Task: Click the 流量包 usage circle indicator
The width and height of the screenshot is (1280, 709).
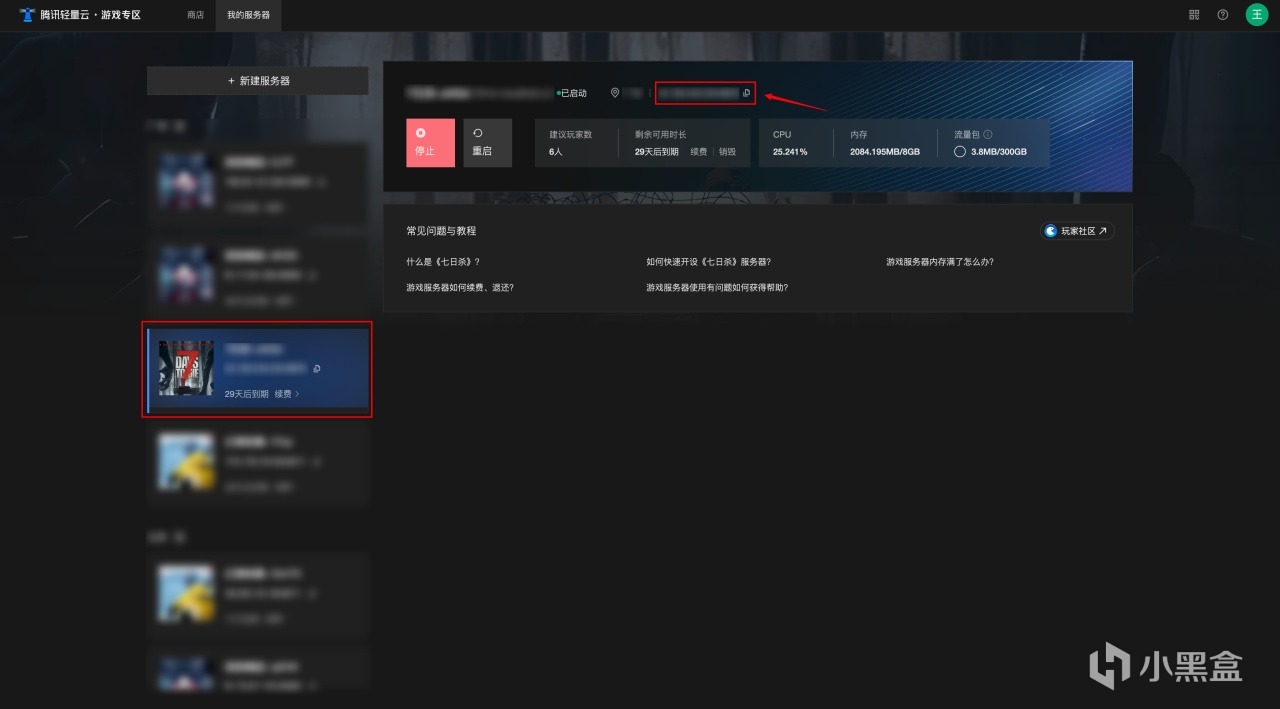Action: [x=960, y=152]
